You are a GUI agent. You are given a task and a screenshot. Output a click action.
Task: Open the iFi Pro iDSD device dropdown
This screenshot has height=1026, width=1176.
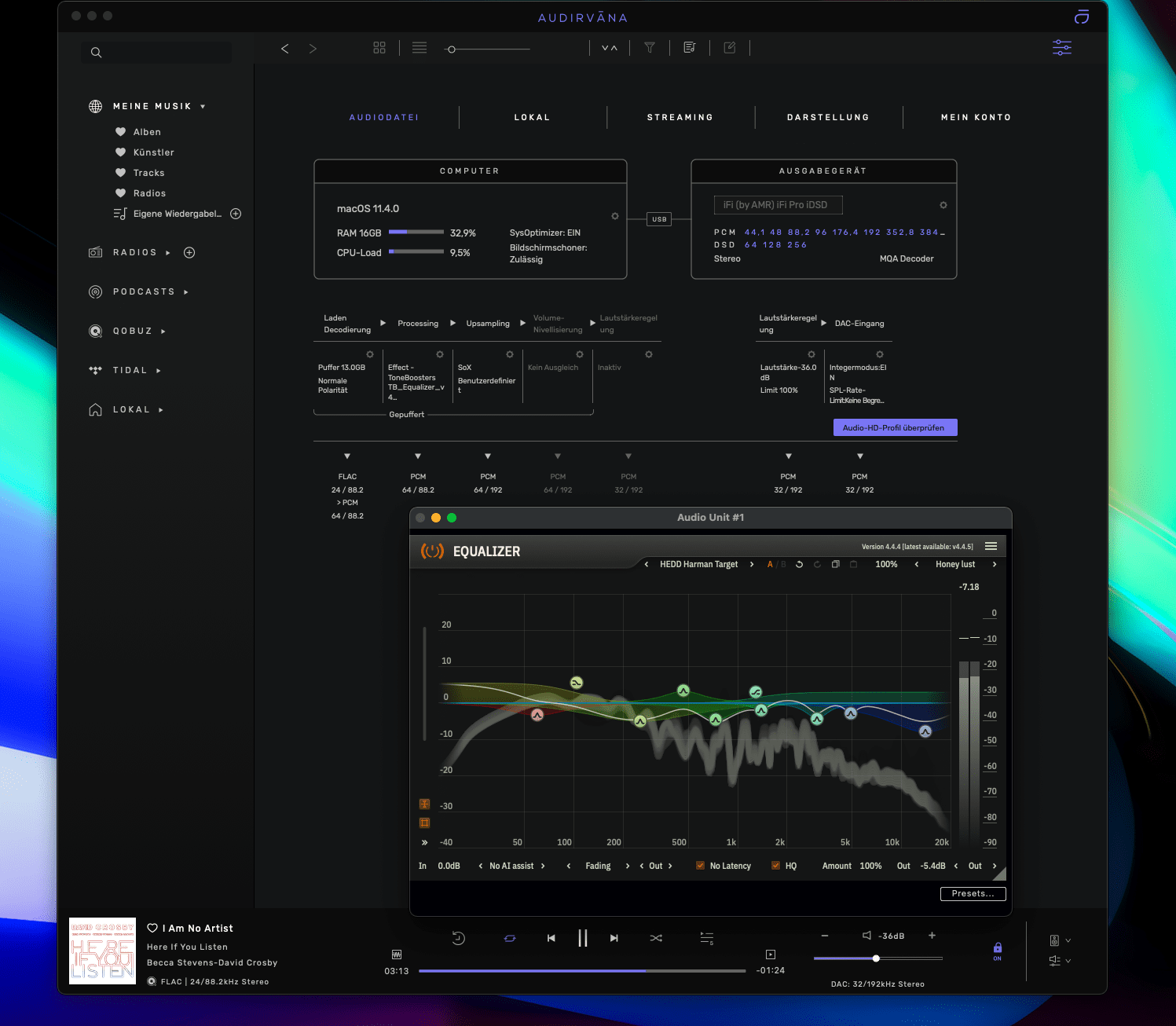tap(778, 205)
